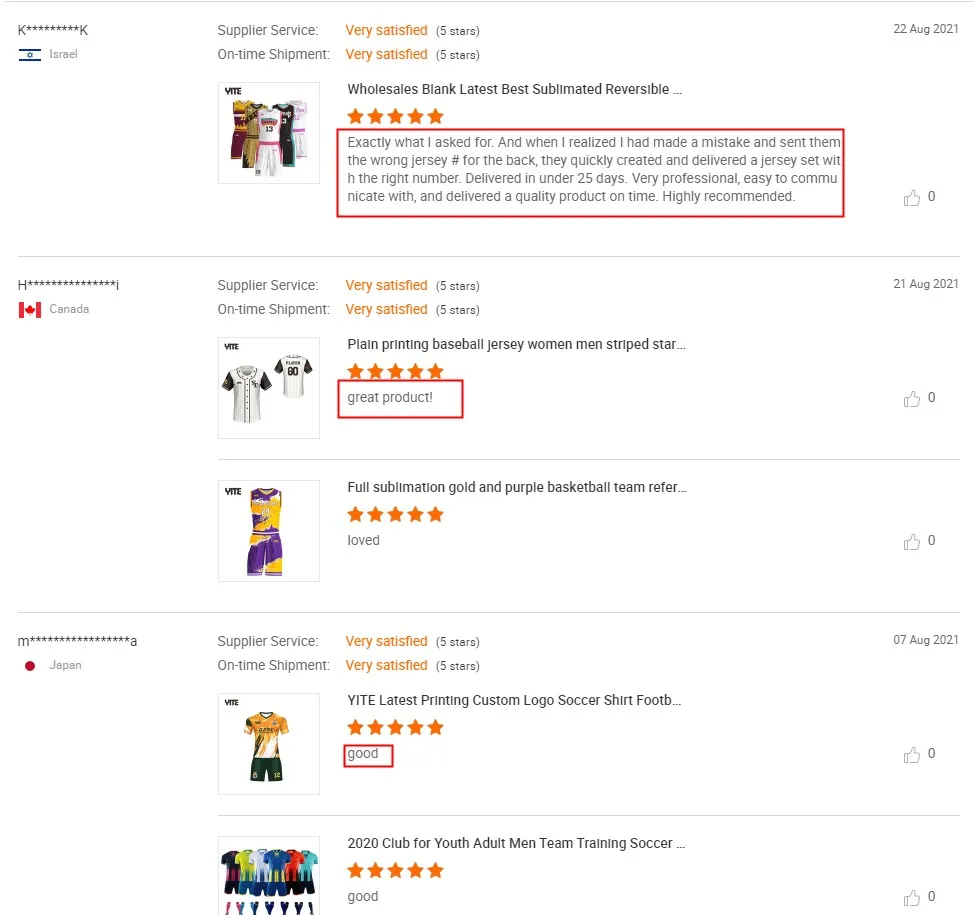Open '2020 Club for Youth Adult Men' link
Image resolution: width=979 pixels, height=915 pixels.
click(x=517, y=843)
